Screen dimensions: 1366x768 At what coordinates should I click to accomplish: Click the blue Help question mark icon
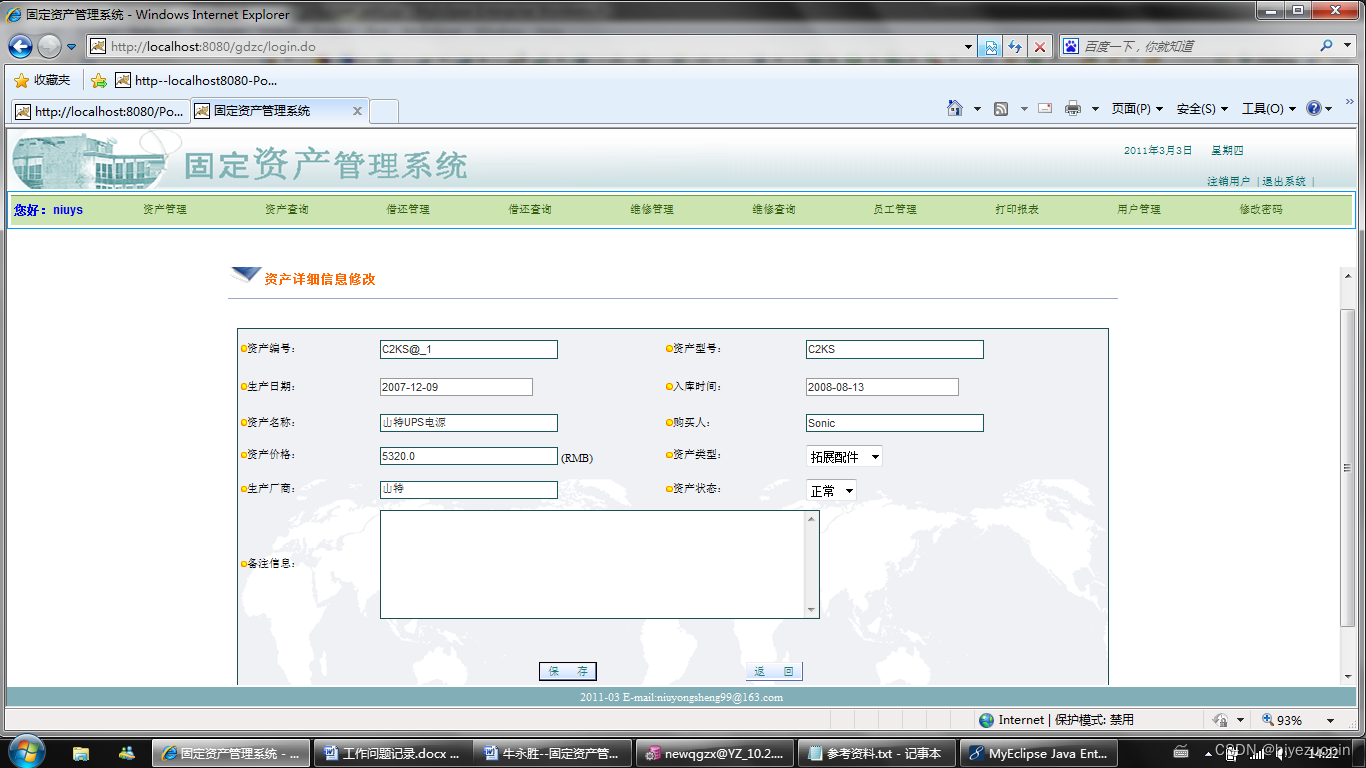click(1314, 108)
